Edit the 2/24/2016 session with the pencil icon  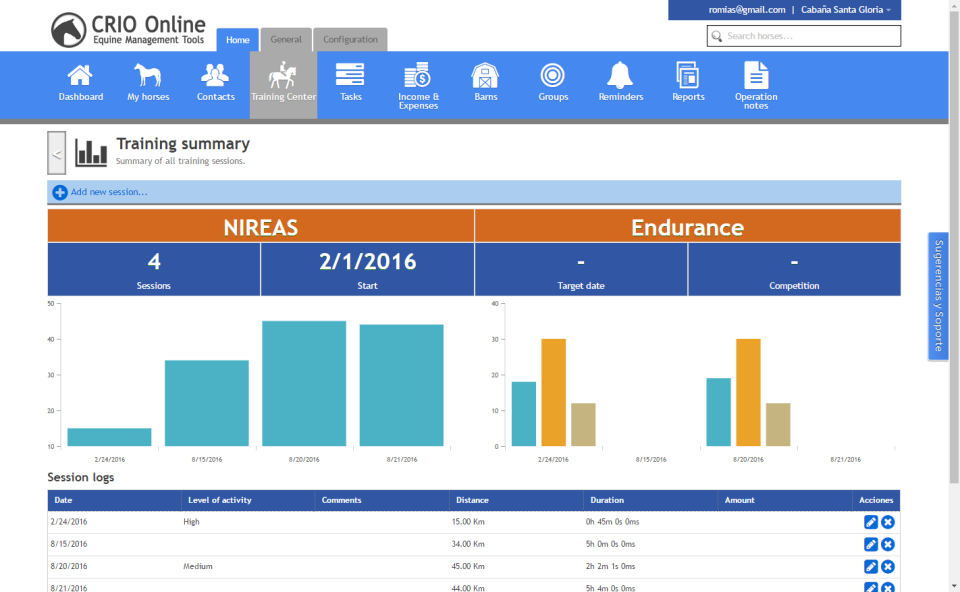coord(871,521)
